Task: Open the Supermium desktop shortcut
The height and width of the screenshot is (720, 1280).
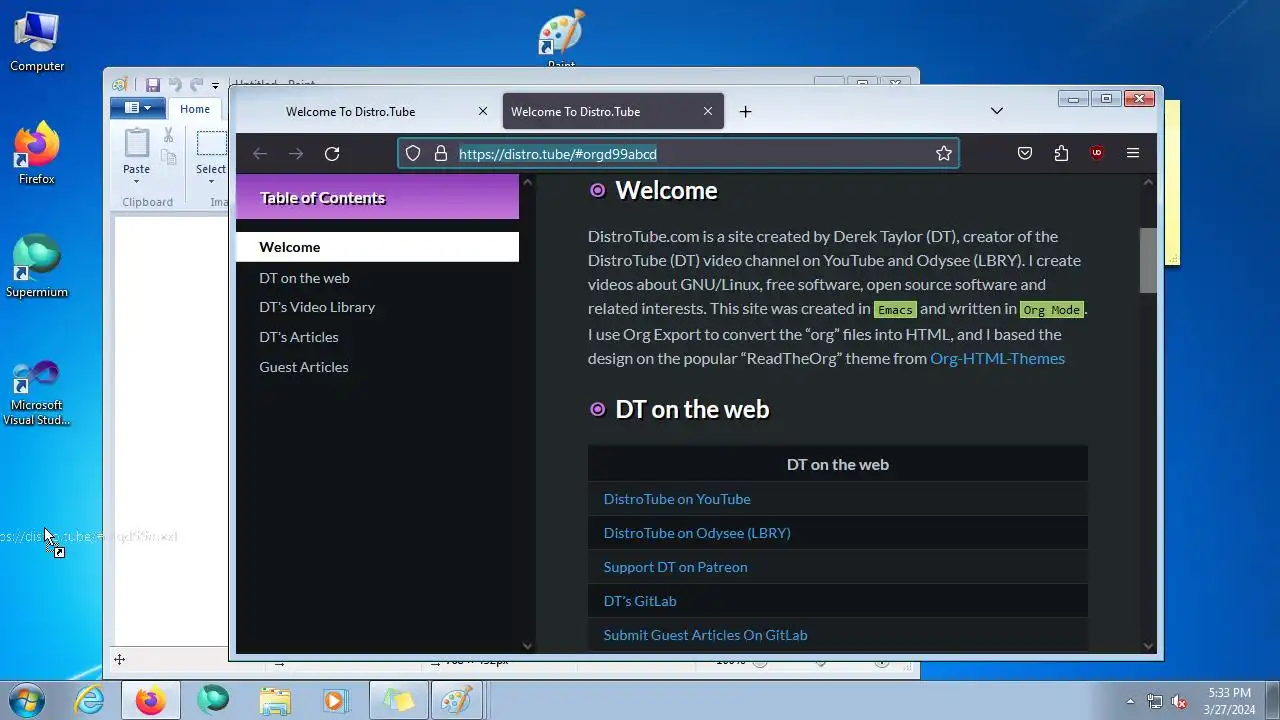Action: (37, 266)
